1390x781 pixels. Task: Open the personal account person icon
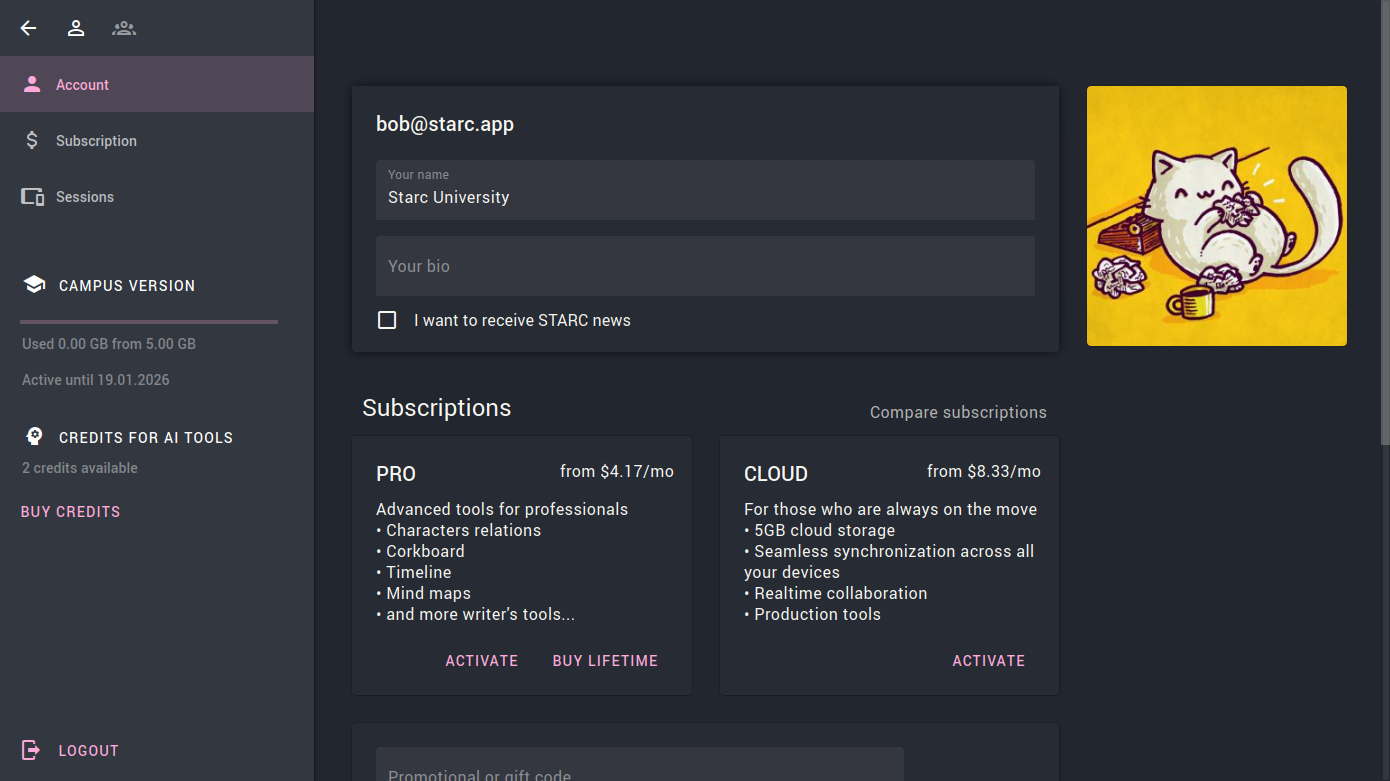[x=76, y=28]
